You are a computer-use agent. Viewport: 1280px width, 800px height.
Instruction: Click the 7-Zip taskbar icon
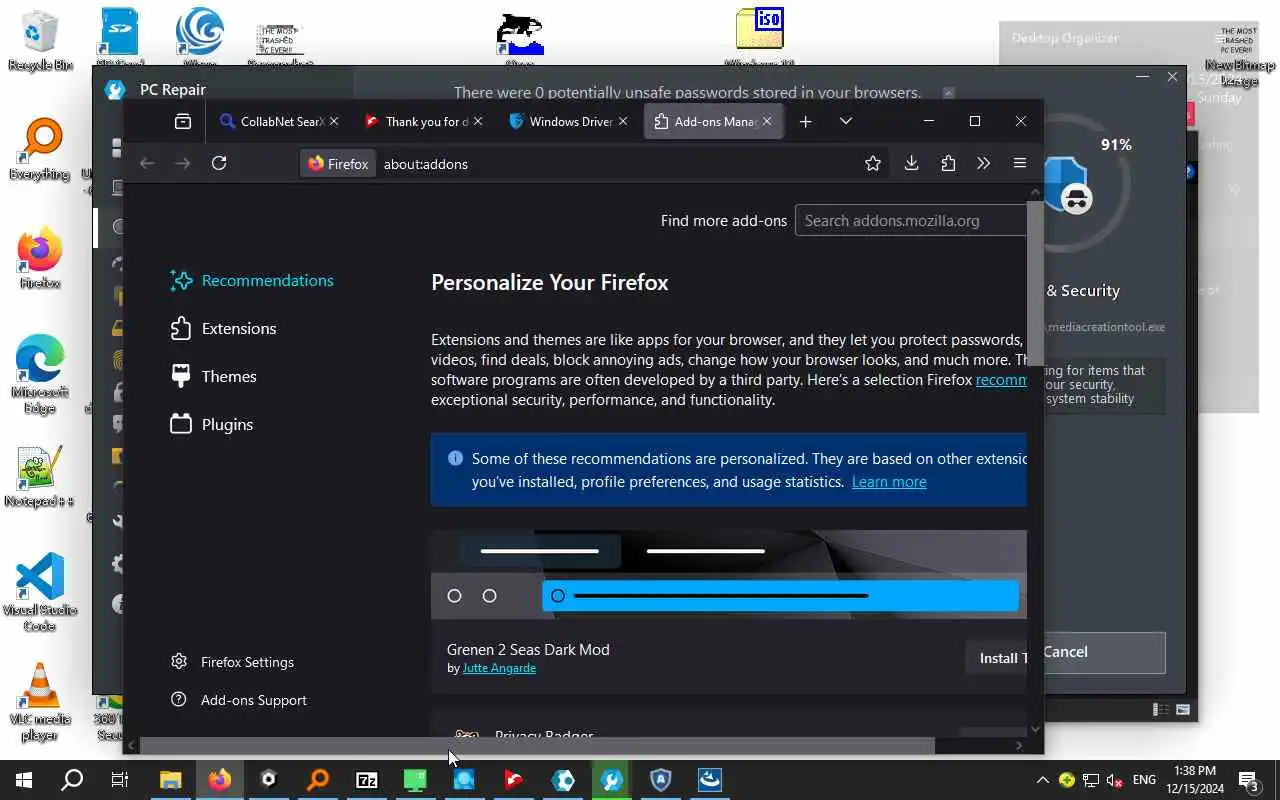(x=366, y=780)
